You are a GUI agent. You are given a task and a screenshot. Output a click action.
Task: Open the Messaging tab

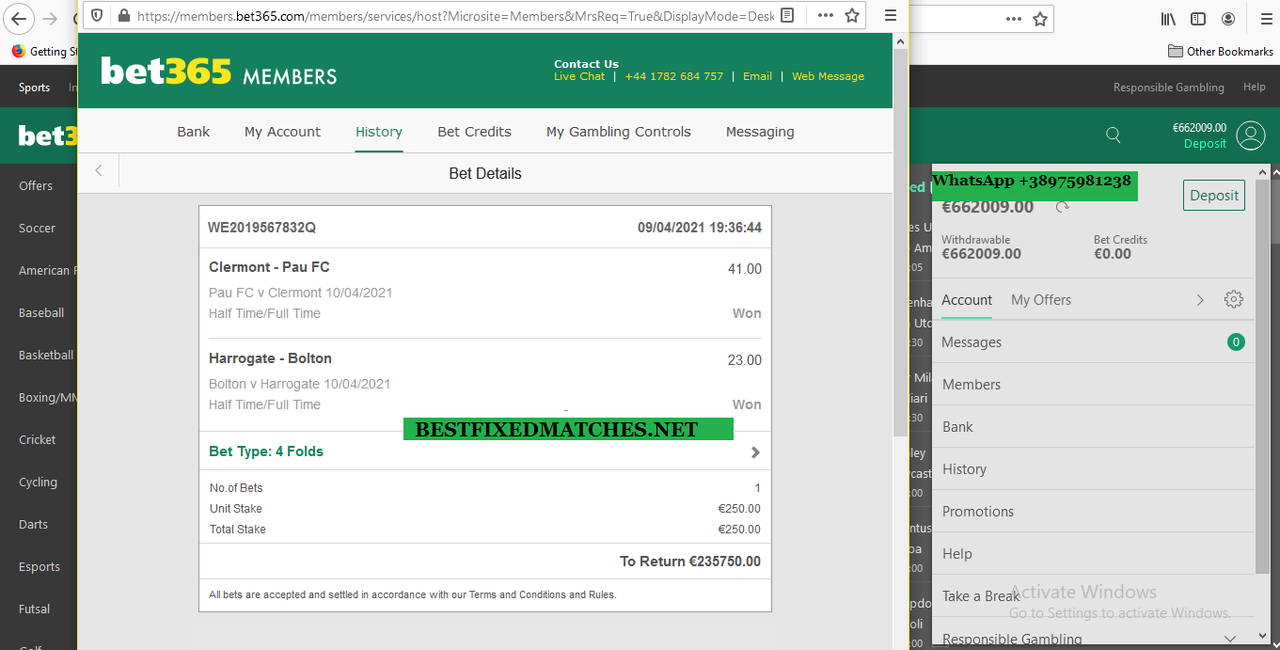[x=760, y=131]
